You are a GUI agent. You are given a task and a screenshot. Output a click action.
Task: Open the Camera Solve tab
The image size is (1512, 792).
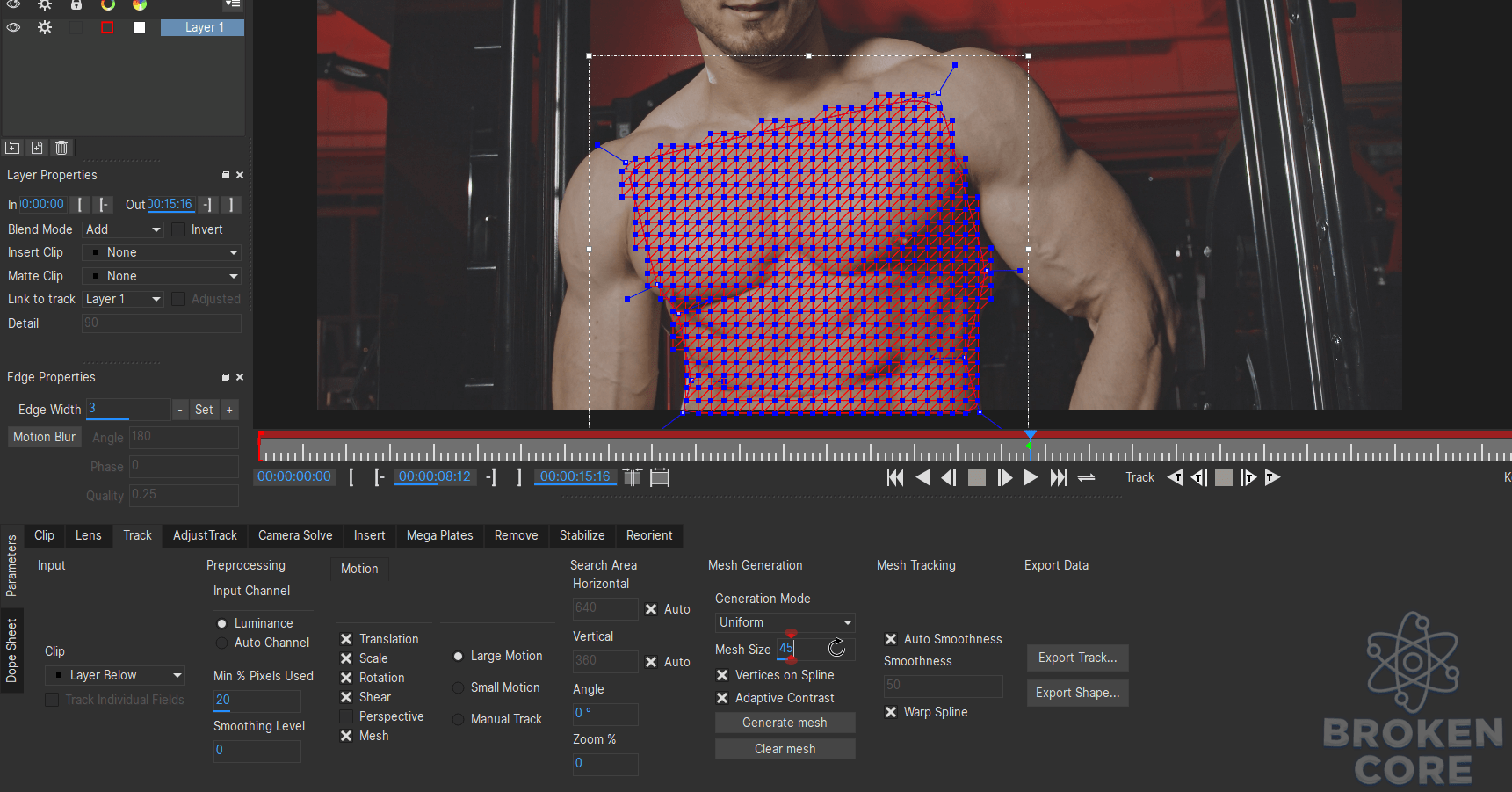pos(295,535)
